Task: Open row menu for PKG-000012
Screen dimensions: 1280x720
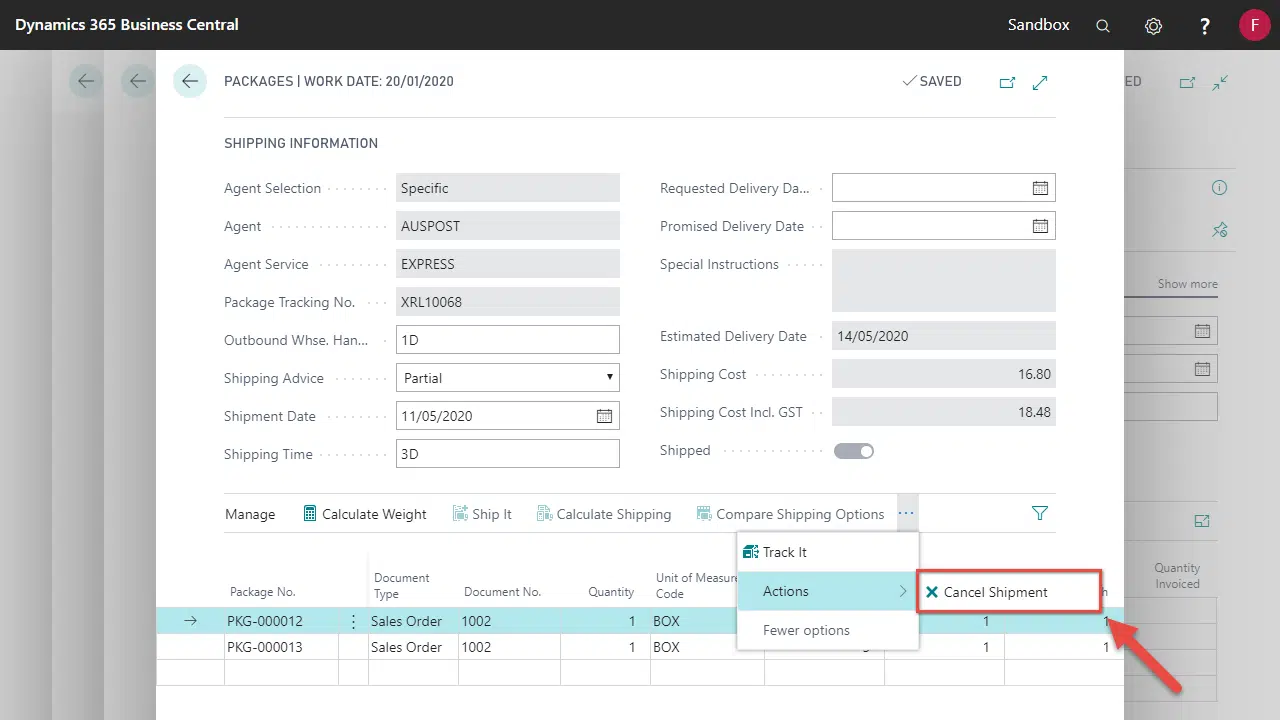Action: tap(353, 621)
